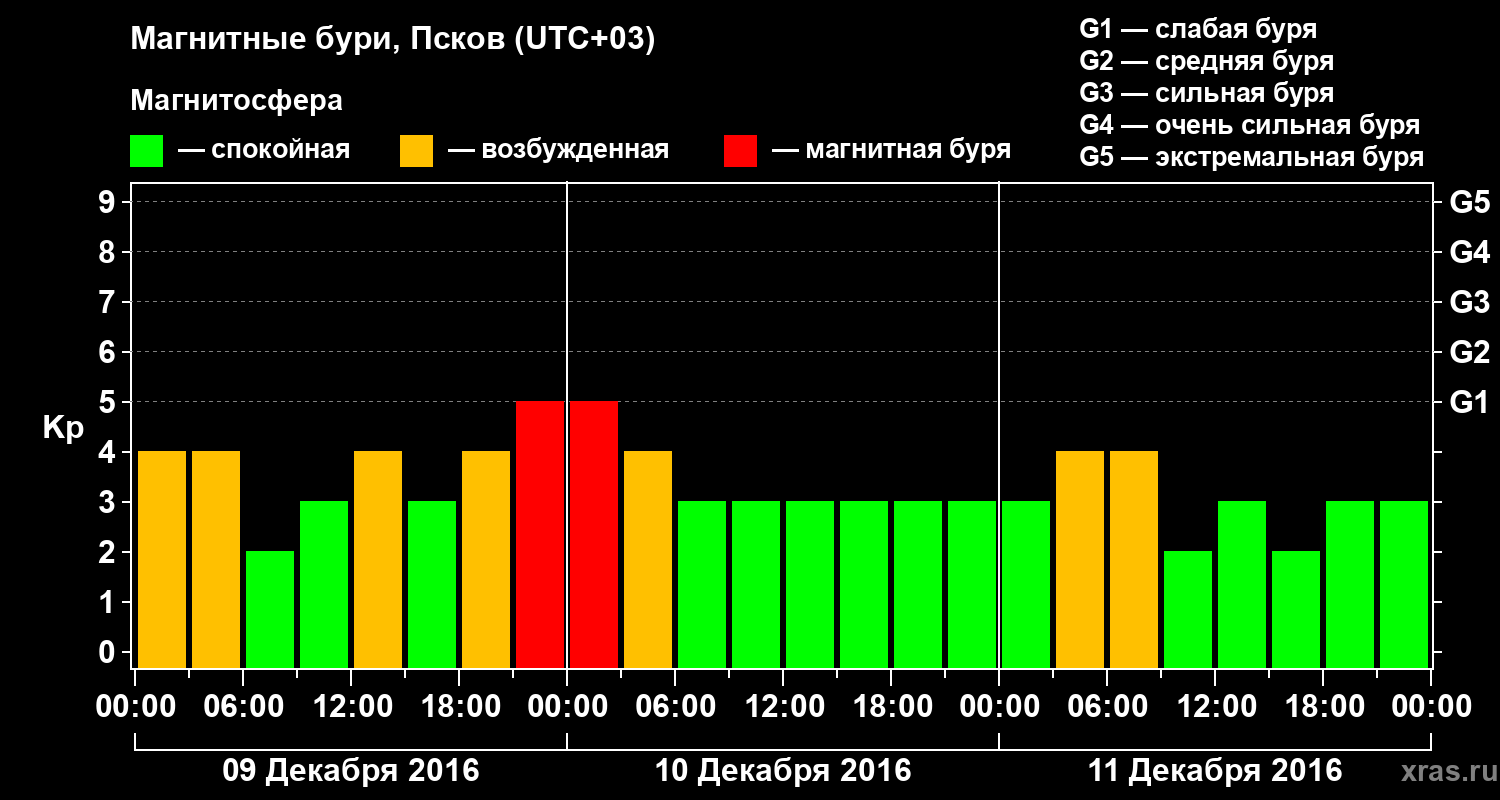This screenshot has width=1500, height=800.
Task: Click the 11 December Kp 2 bar ending at 18:00
Action: pyautogui.click(x=1296, y=610)
